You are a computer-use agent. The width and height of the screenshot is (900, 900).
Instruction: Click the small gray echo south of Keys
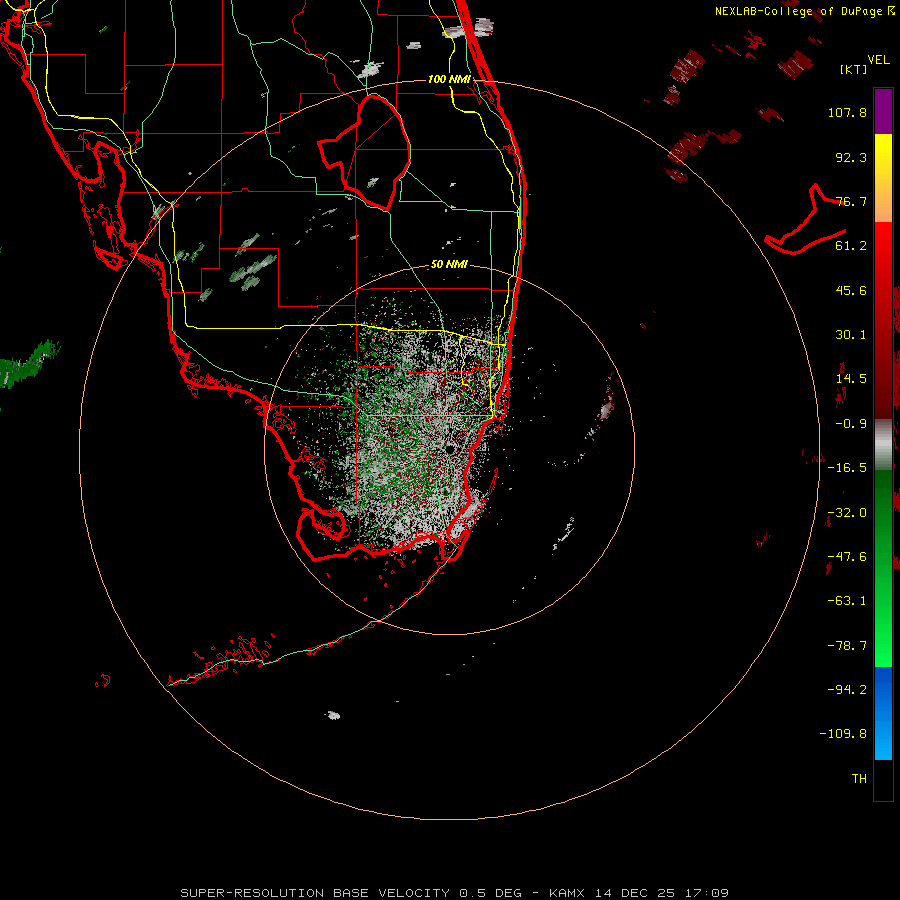point(333,715)
